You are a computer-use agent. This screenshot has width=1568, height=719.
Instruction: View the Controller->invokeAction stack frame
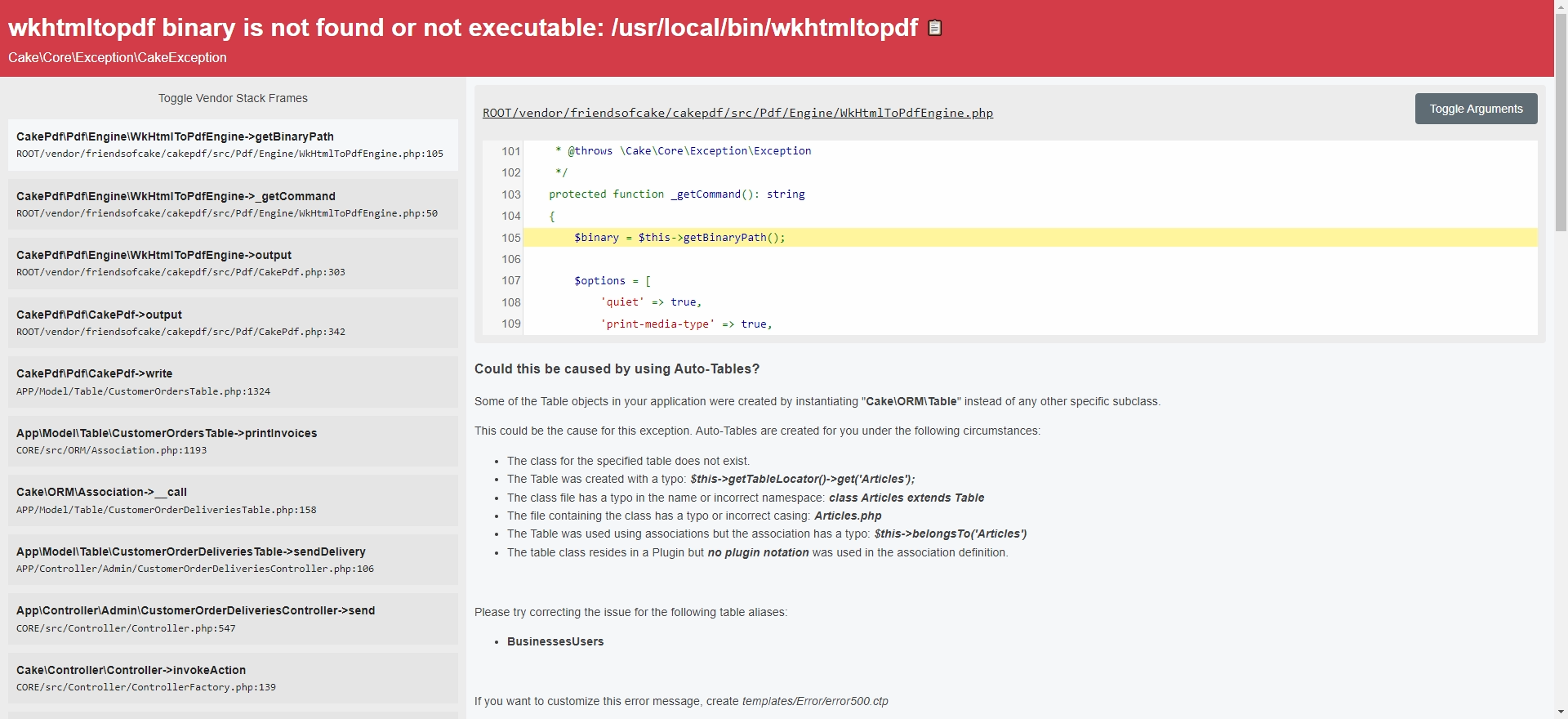pyautogui.click(x=233, y=678)
